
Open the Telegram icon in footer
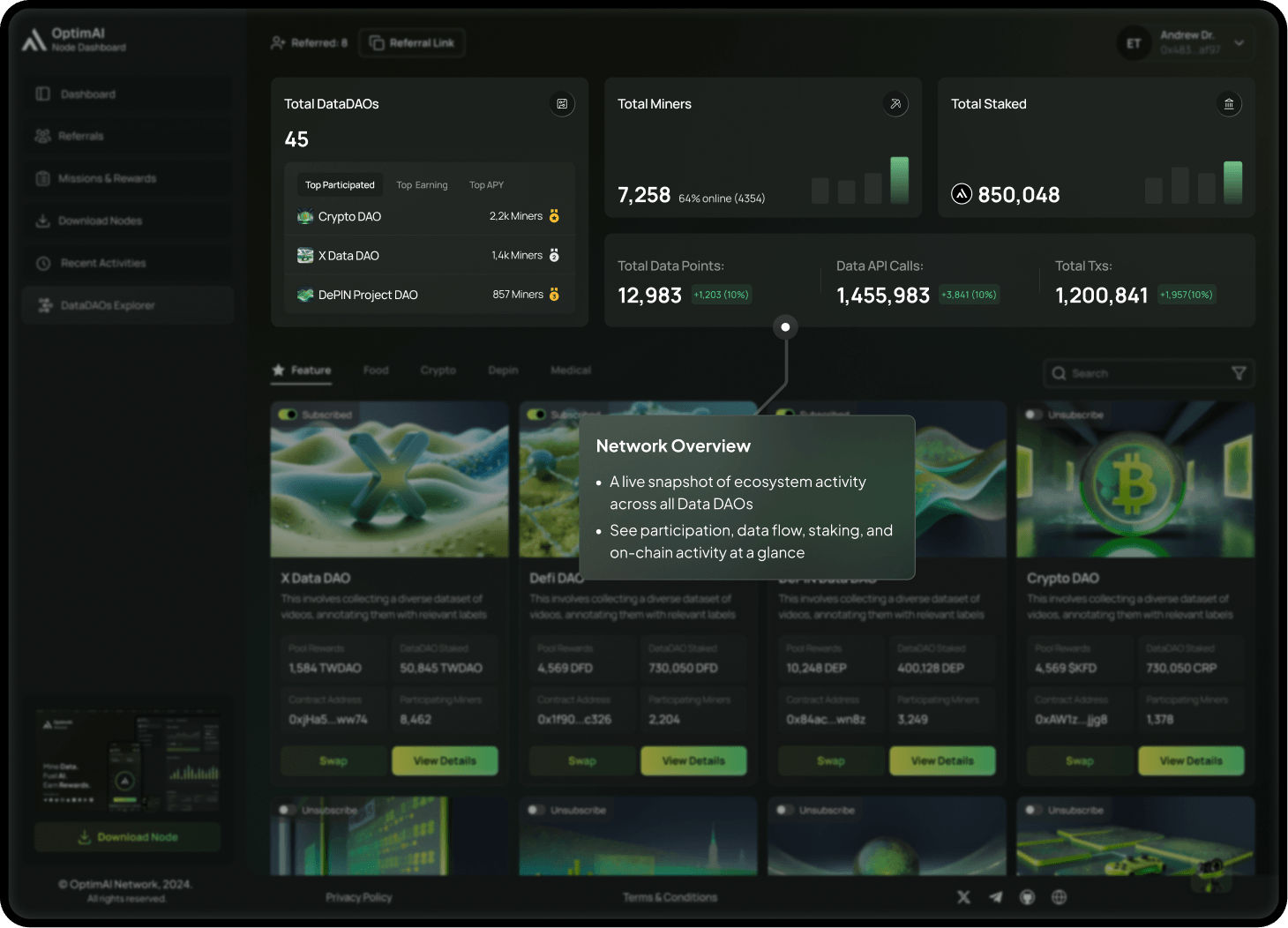click(995, 897)
